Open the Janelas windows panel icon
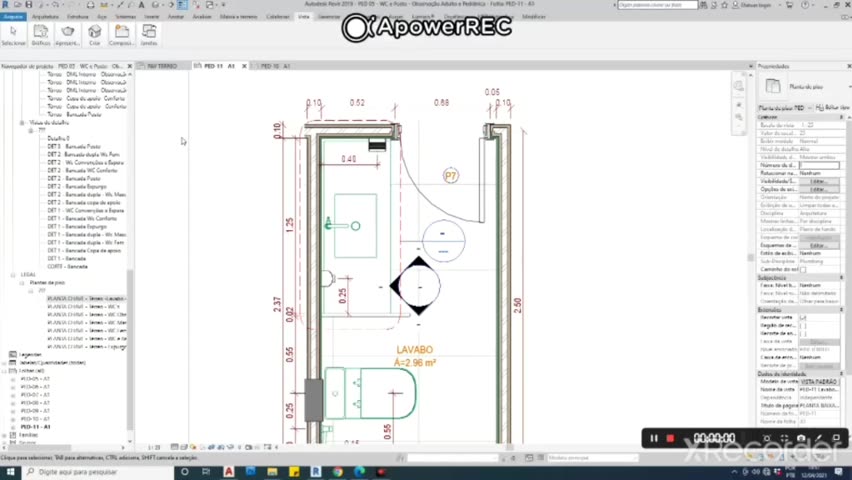Viewport: 852px width, 480px height. [149, 35]
